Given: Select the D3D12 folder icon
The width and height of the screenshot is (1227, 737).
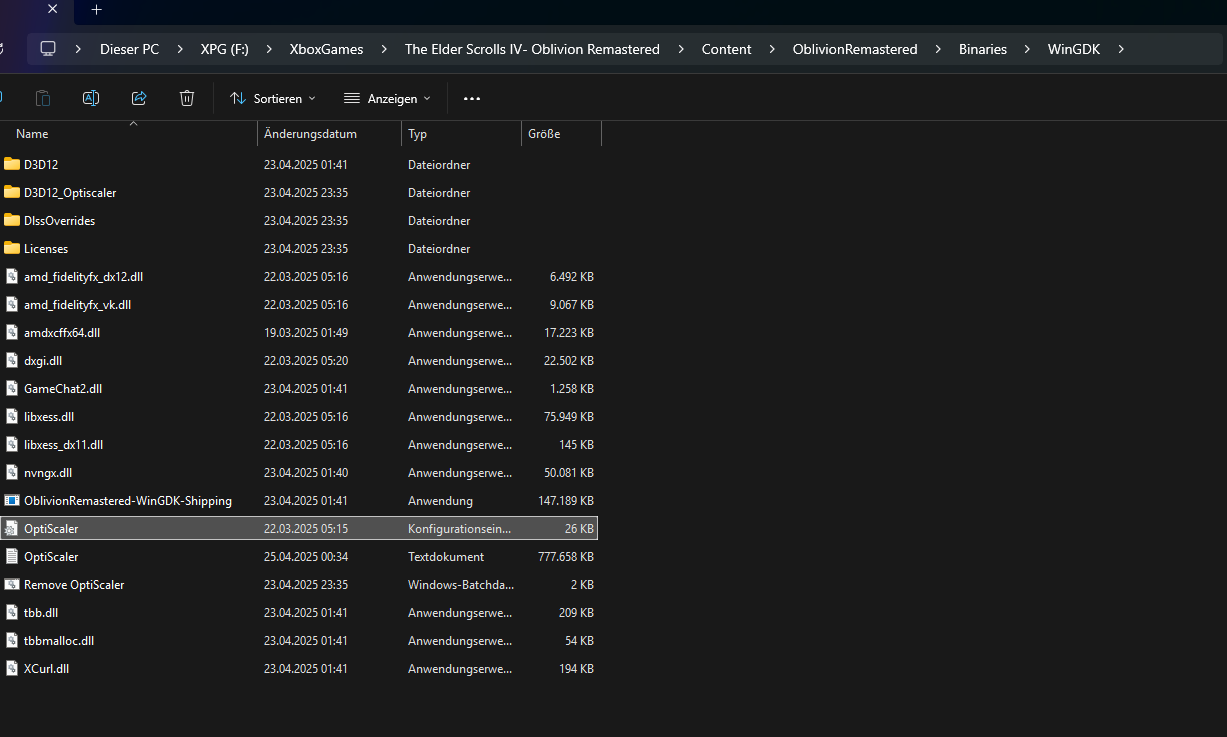Looking at the screenshot, I should tap(12, 164).
